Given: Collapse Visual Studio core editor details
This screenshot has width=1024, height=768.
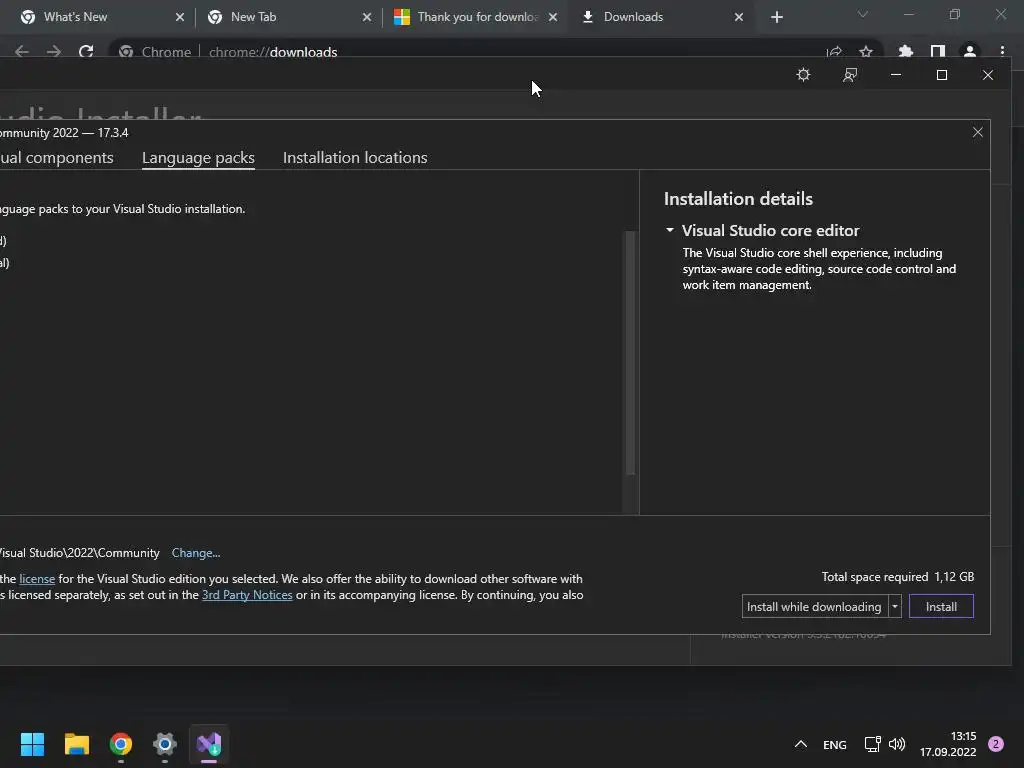Looking at the screenshot, I should tap(669, 230).
